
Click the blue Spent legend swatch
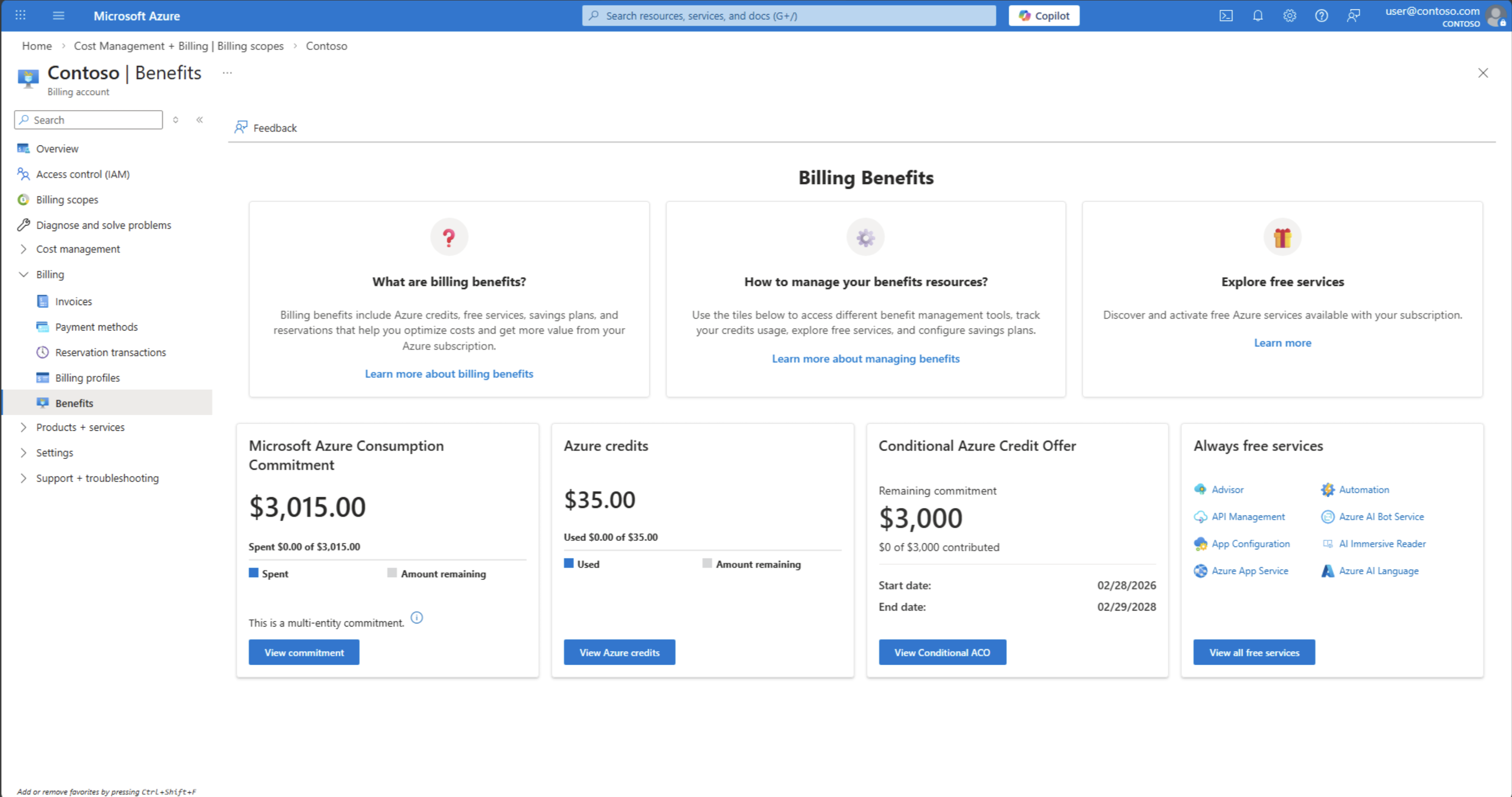point(253,572)
